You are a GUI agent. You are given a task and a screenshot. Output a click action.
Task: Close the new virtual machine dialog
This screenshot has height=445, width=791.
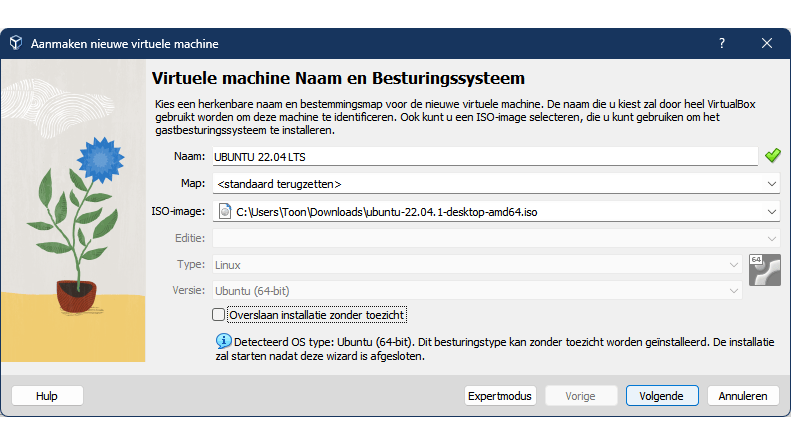[767, 43]
